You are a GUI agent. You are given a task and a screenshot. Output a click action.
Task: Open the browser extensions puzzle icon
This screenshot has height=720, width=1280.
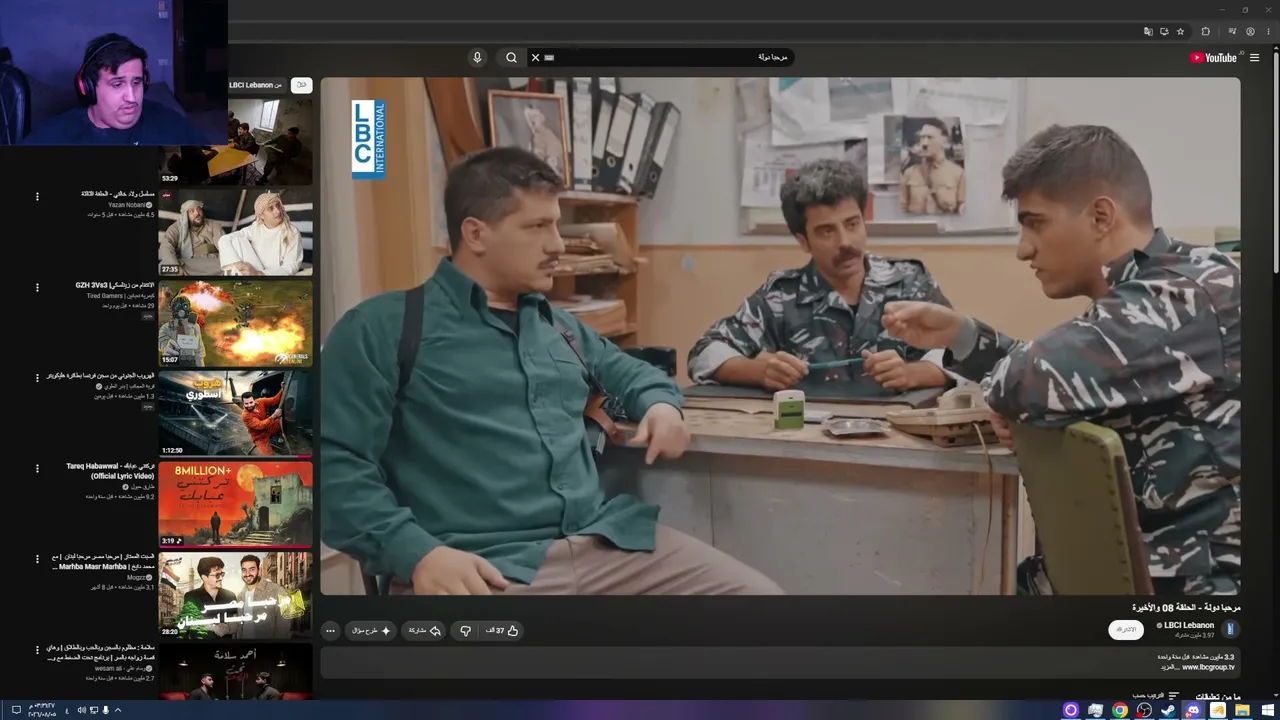pyautogui.click(x=1205, y=31)
